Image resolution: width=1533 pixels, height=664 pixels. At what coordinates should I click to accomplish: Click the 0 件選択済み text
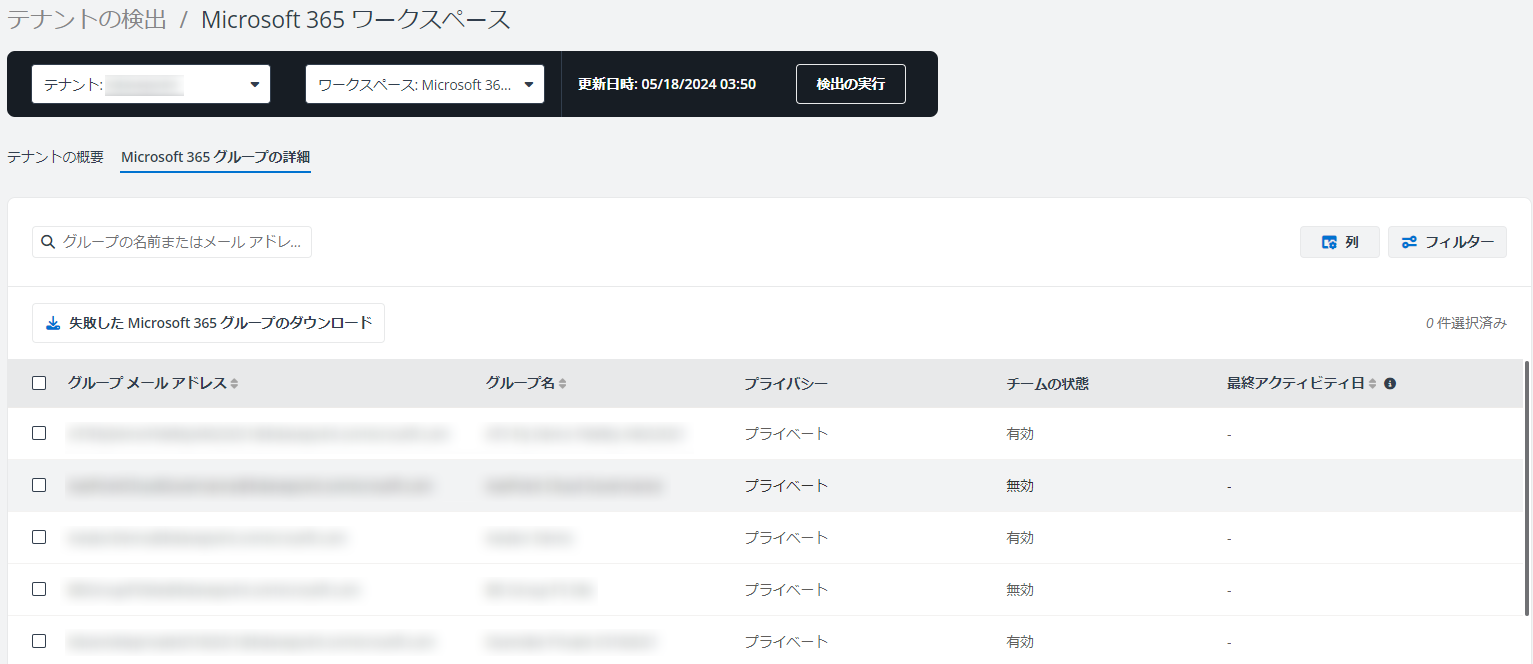tap(1466, 323)
